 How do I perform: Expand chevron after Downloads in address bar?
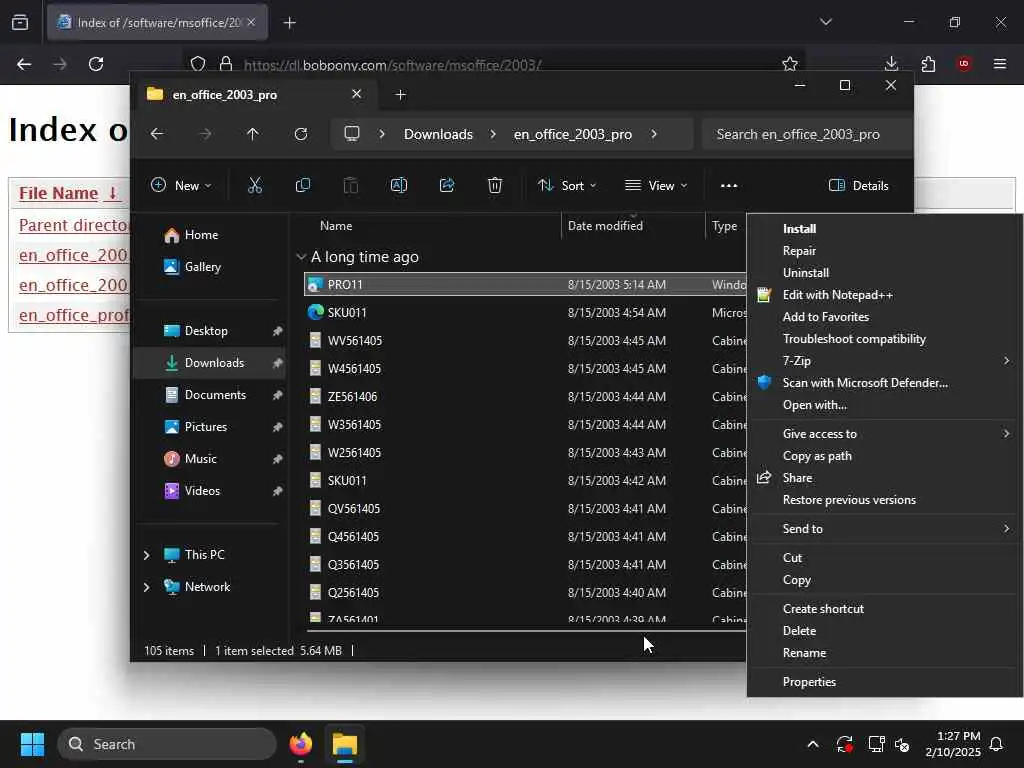click(493, 134)
